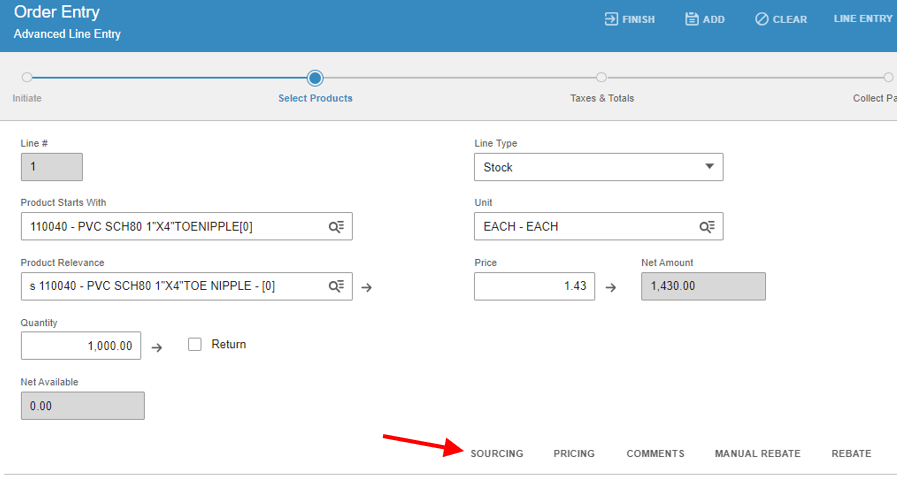
Task: Click the 'Taxes & Totals' step label
Action: 602,98
